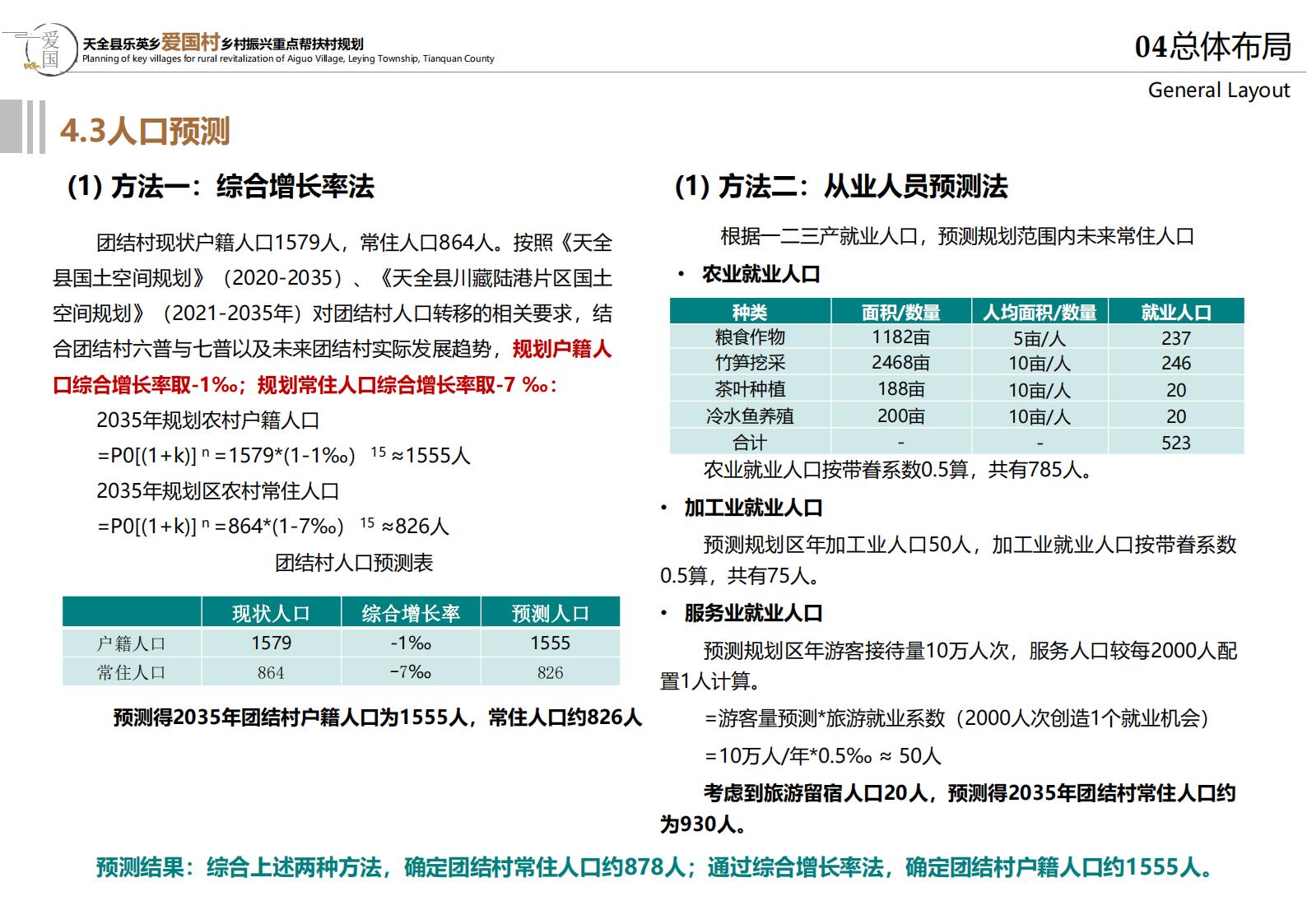Click the cell 1182亩
Screen dimensions: 1307x924
(900, 337)
